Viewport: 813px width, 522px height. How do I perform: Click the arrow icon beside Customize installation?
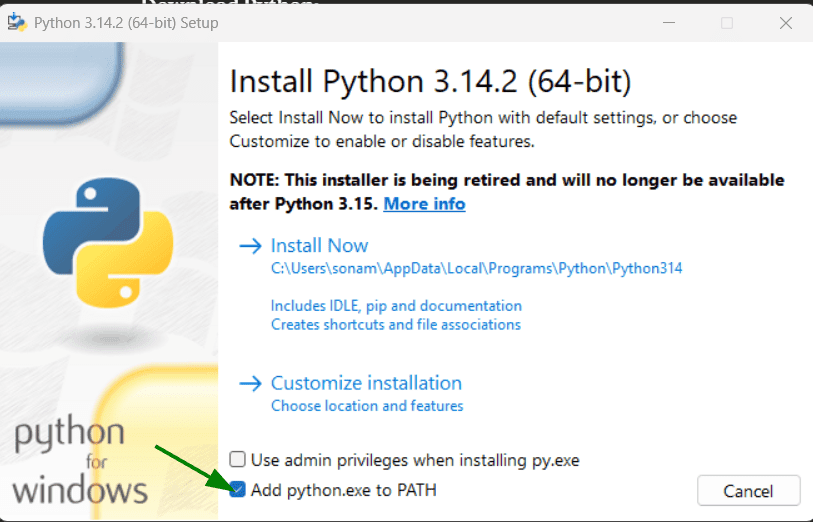tap(248, 383)
